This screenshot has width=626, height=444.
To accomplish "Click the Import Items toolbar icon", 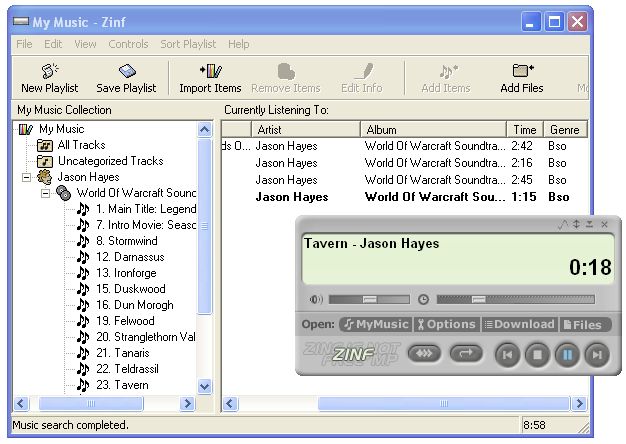I will [211, 71].
